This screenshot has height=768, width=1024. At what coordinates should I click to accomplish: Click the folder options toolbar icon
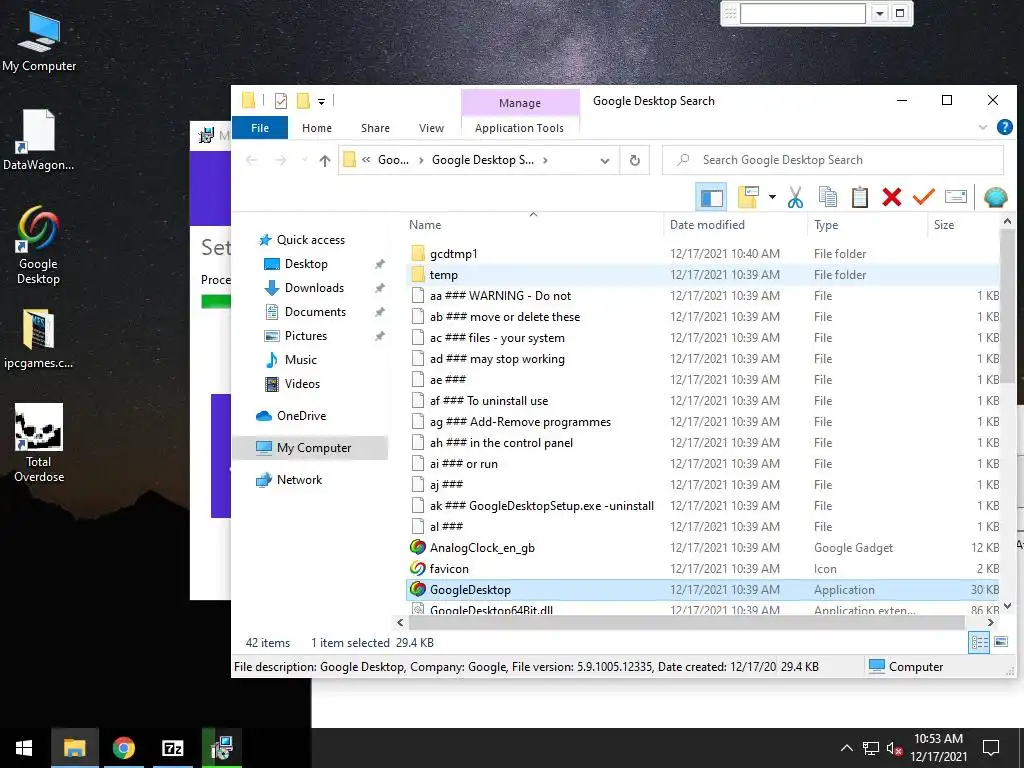[x=748, y=197]
